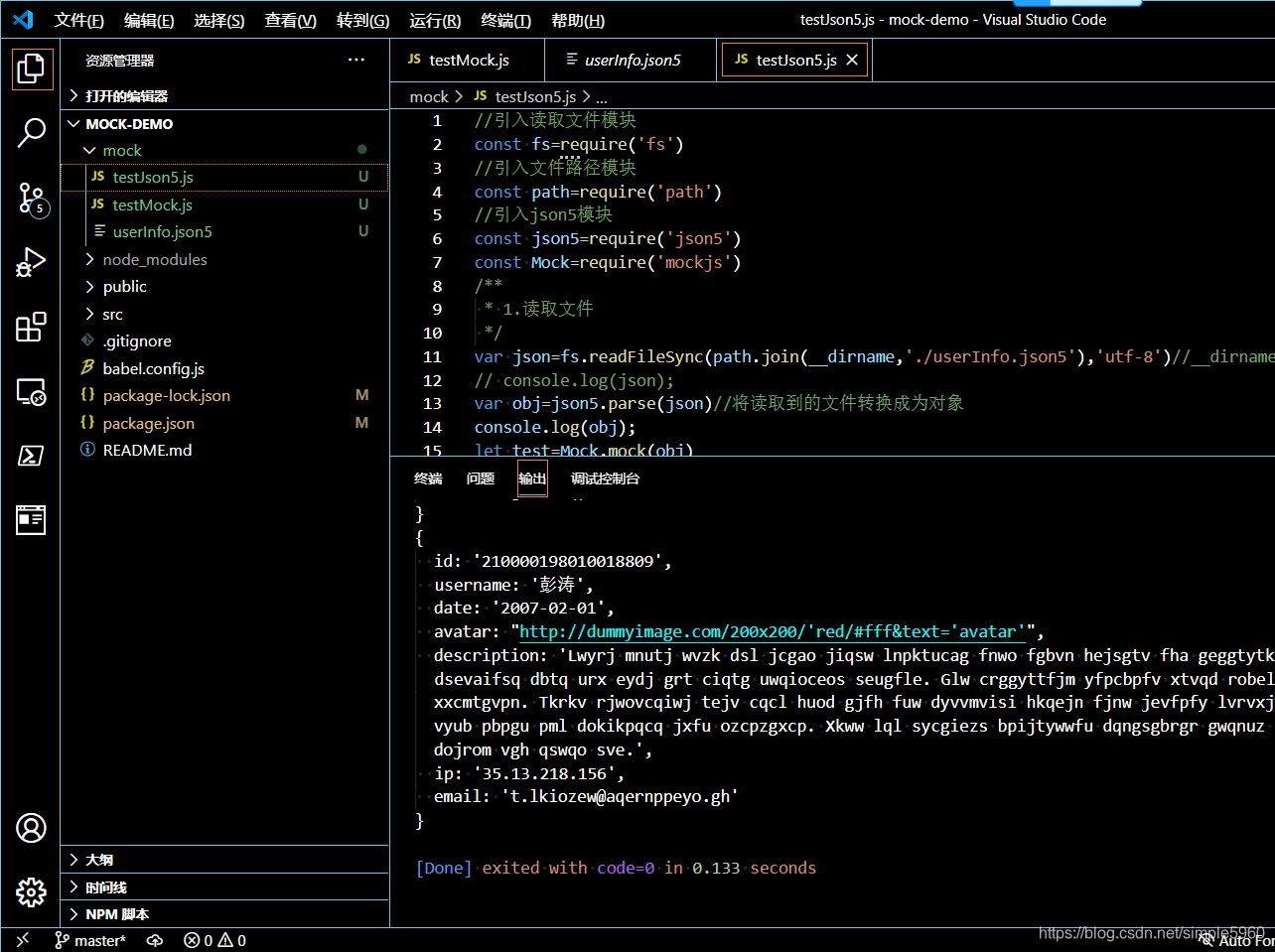Select testJson5.js in the file tree
Screen dimensions: 1275x952
224,177
